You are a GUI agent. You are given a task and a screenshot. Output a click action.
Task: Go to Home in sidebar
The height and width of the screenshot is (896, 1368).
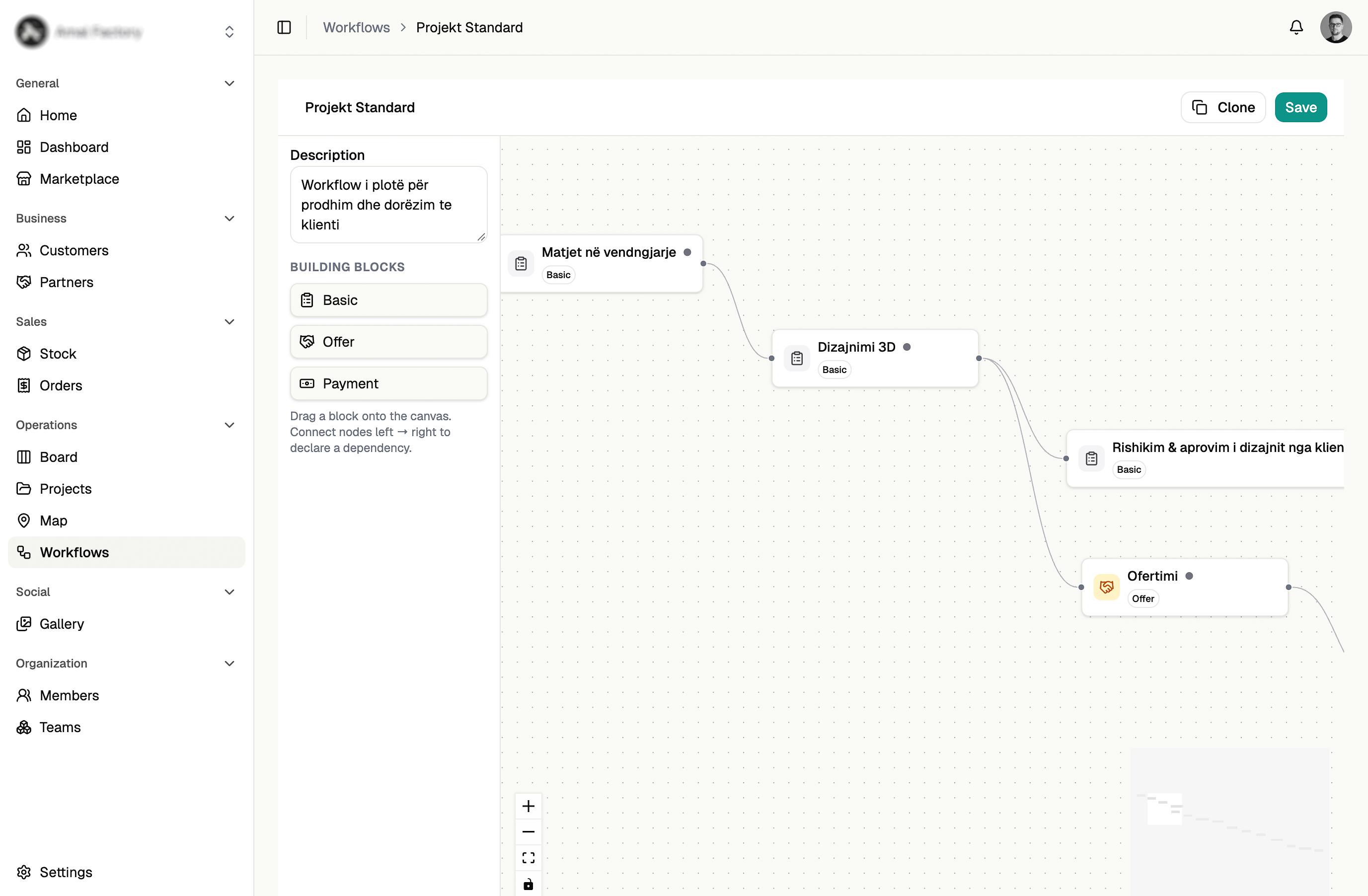pos(127,115)
